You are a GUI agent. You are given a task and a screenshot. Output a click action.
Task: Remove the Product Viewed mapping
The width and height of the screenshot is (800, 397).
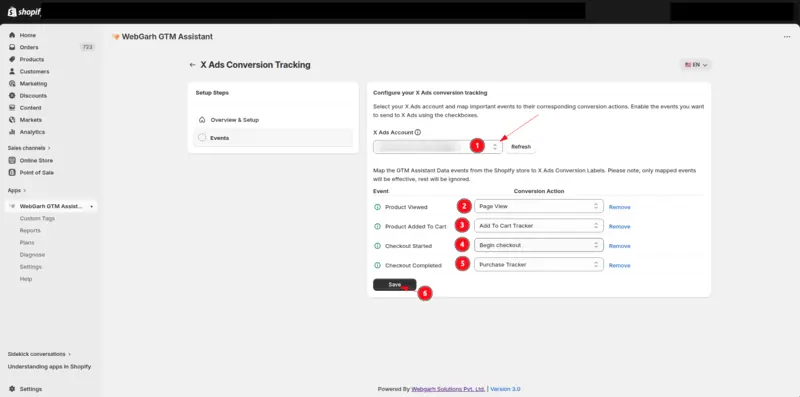(619, 207)
